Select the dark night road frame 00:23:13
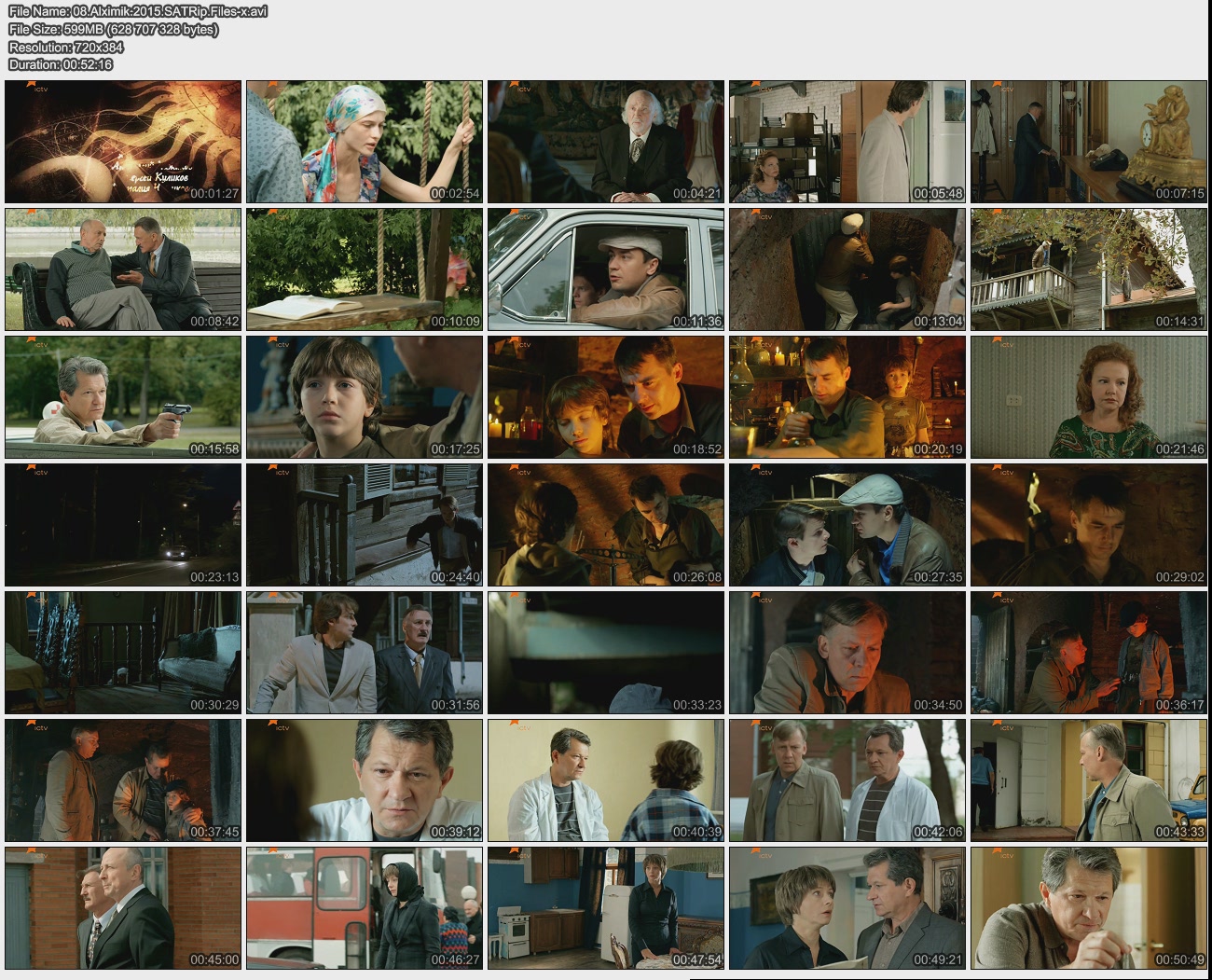 (x=123, y=525)
